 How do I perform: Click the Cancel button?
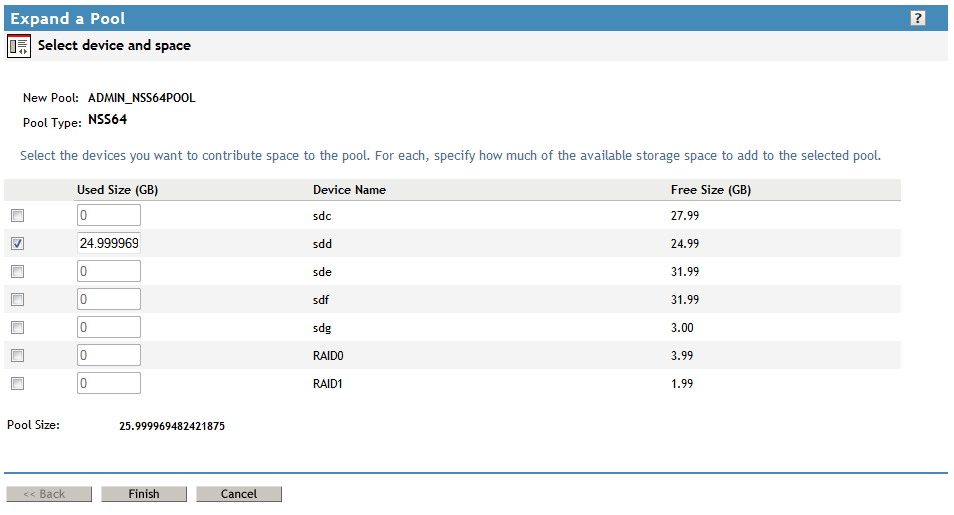[x=238, y=494]
